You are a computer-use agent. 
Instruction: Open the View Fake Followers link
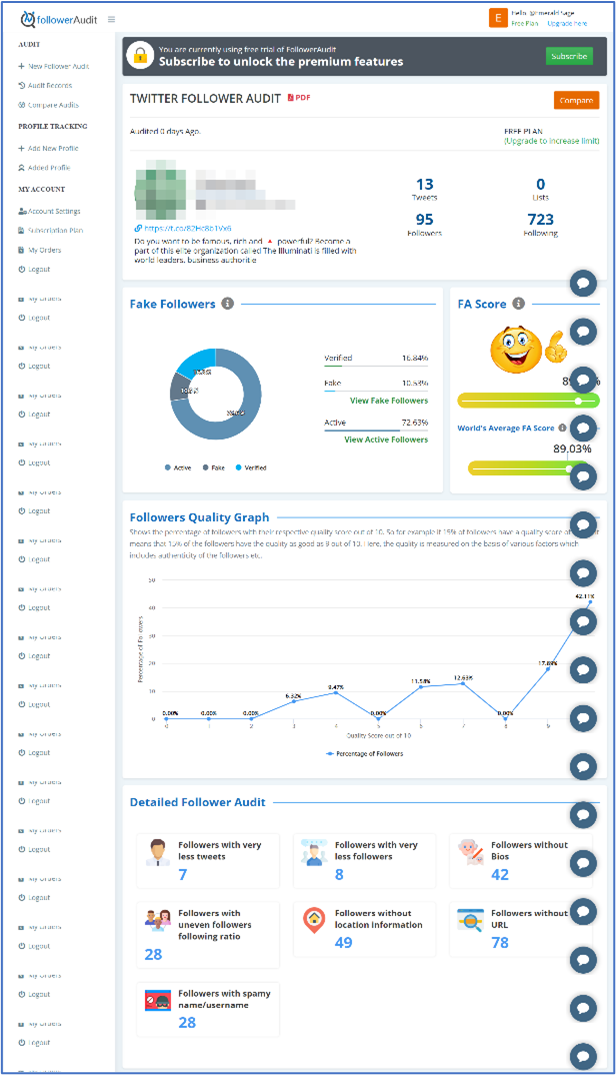click(389, 400)
